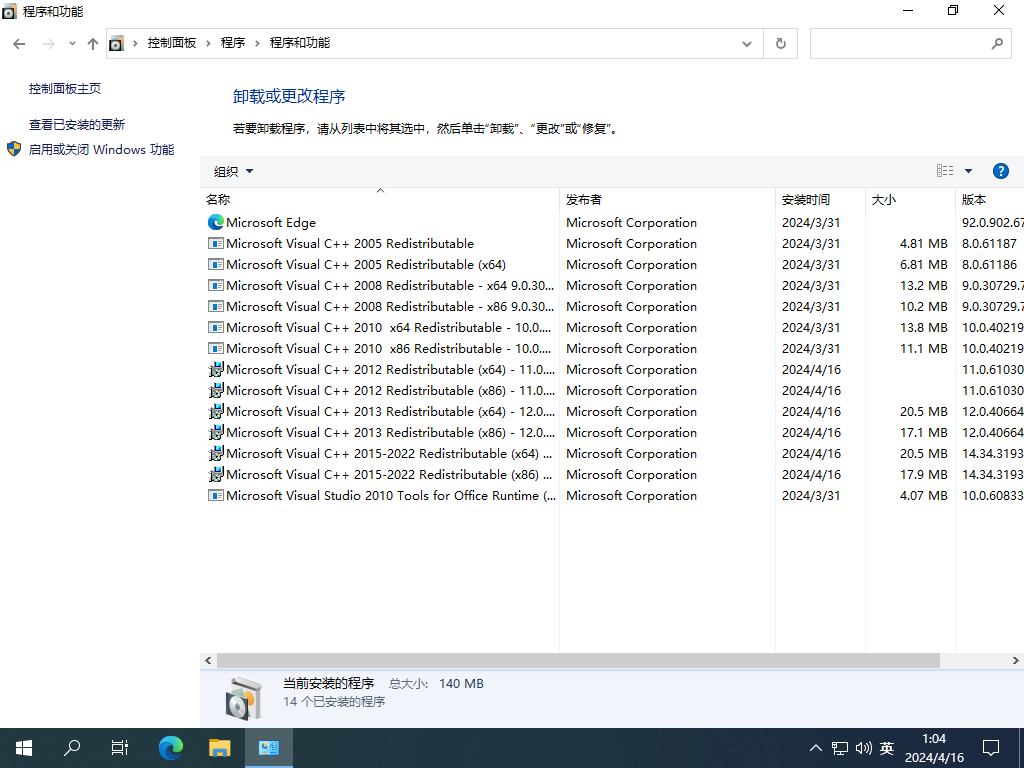Open notification center icon
Viewport: 1024px width, 768px height.
pos(991,748)
